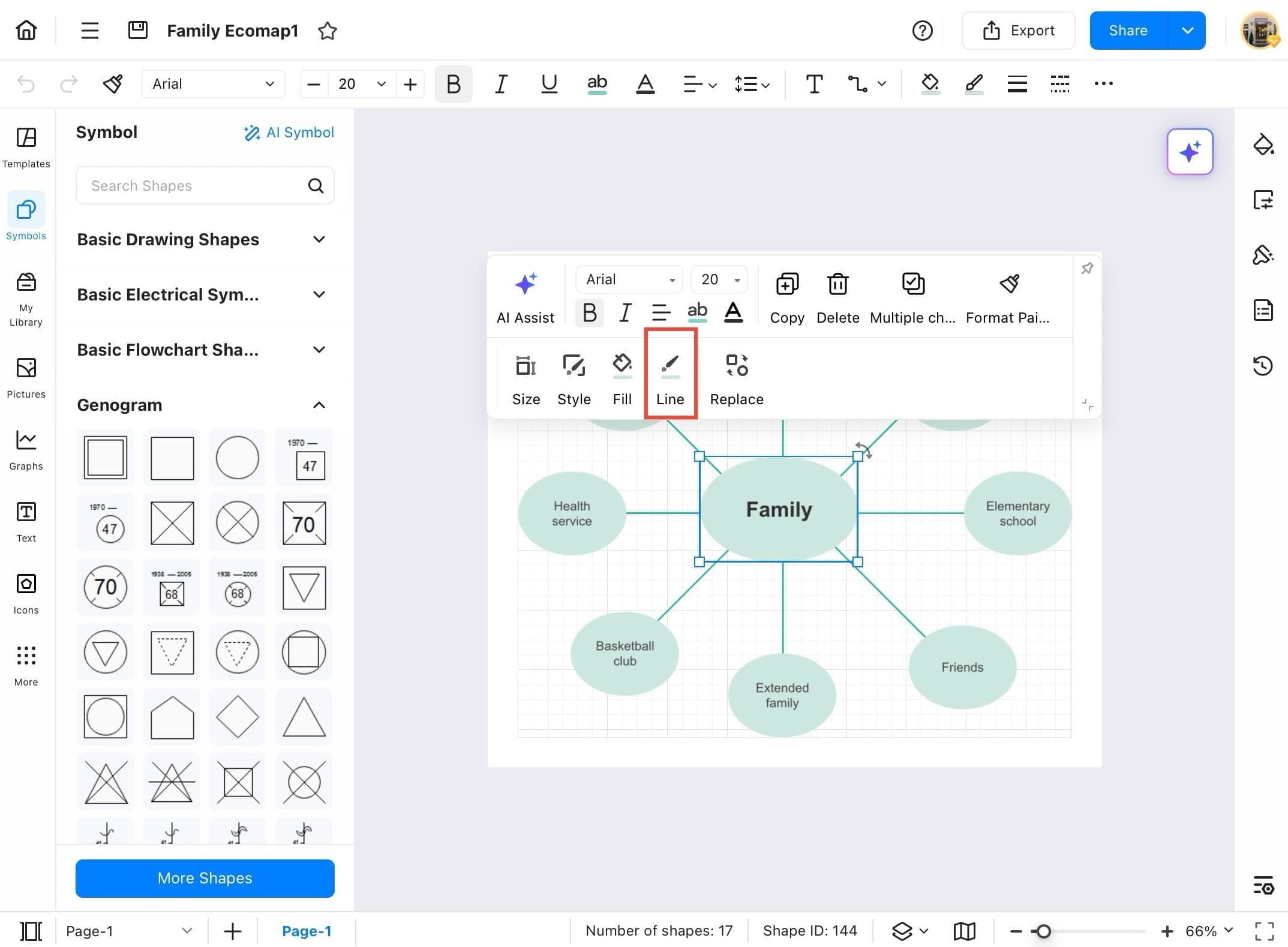Click the More Shapes button
Screen dimensions: 1288x947
[205, 877]
